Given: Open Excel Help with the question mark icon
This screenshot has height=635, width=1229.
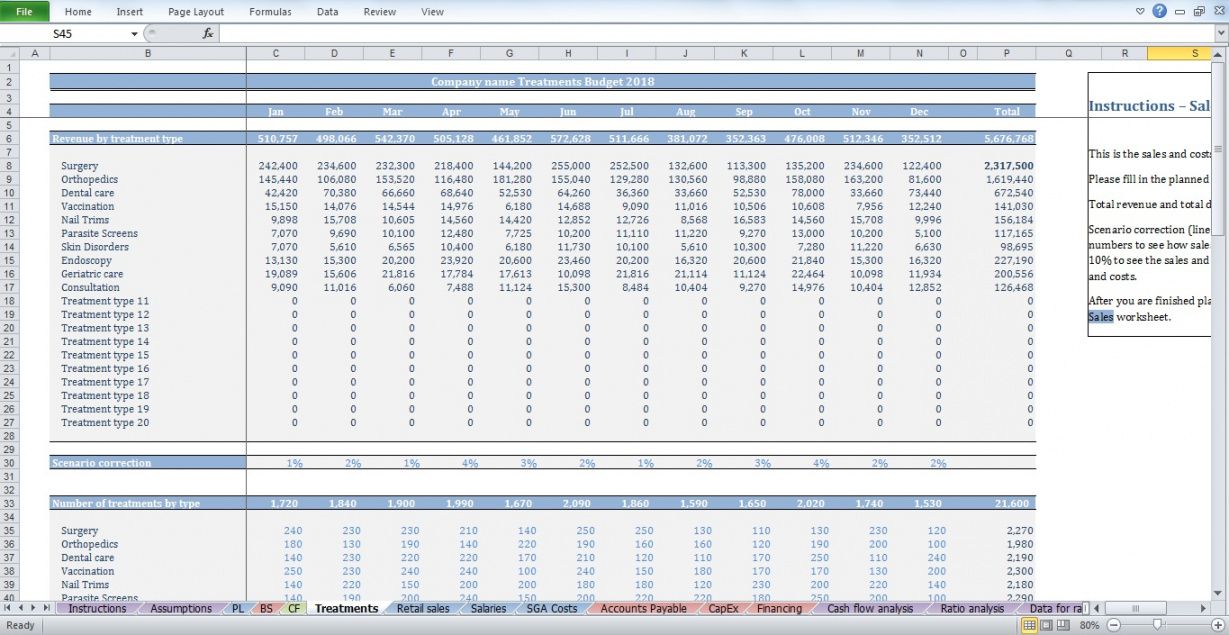Looking at the screenshot, I should 1159,11.
